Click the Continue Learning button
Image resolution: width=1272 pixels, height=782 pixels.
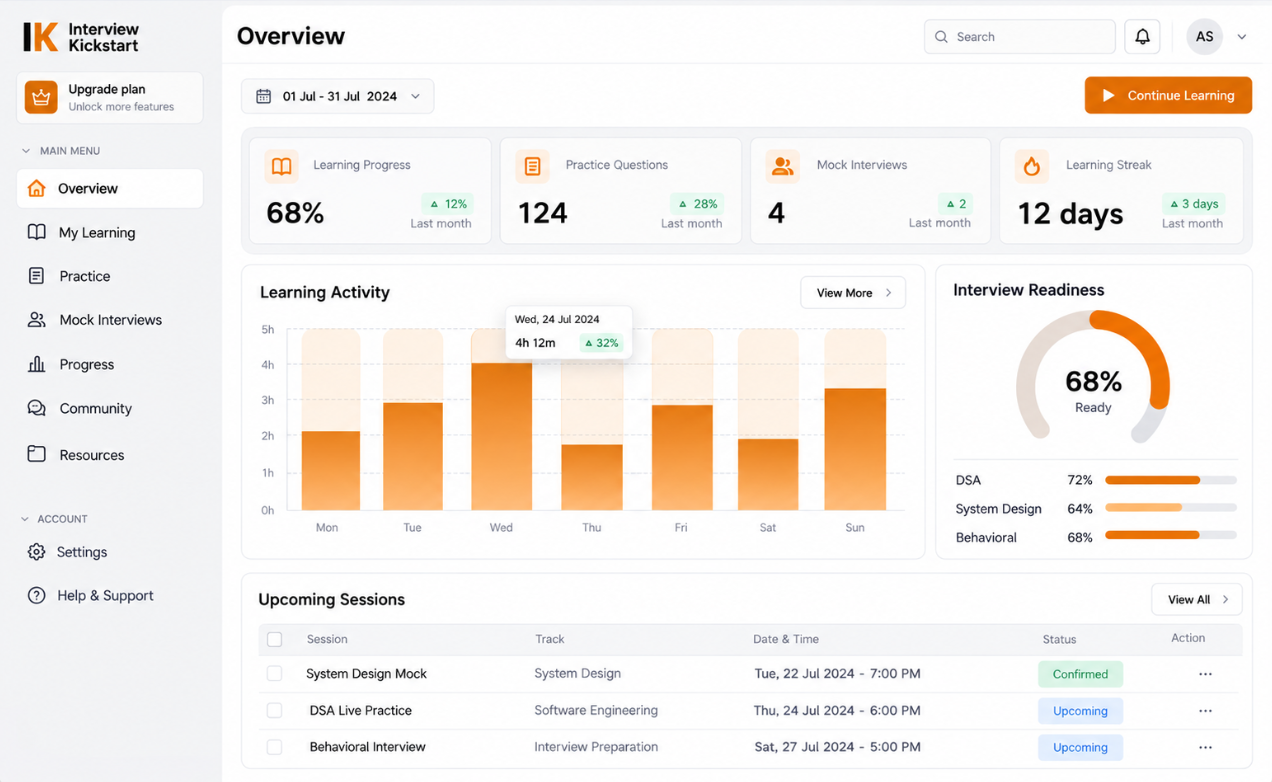point(1168,96)
